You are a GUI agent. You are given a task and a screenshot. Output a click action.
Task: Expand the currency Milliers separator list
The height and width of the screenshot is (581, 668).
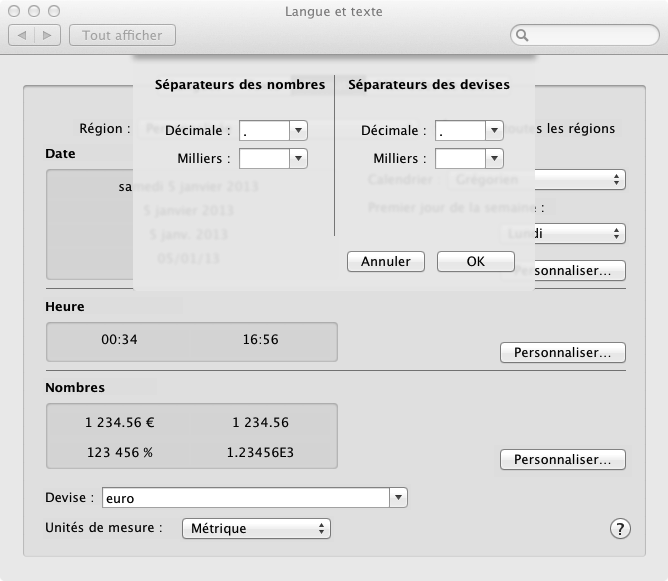493,159
